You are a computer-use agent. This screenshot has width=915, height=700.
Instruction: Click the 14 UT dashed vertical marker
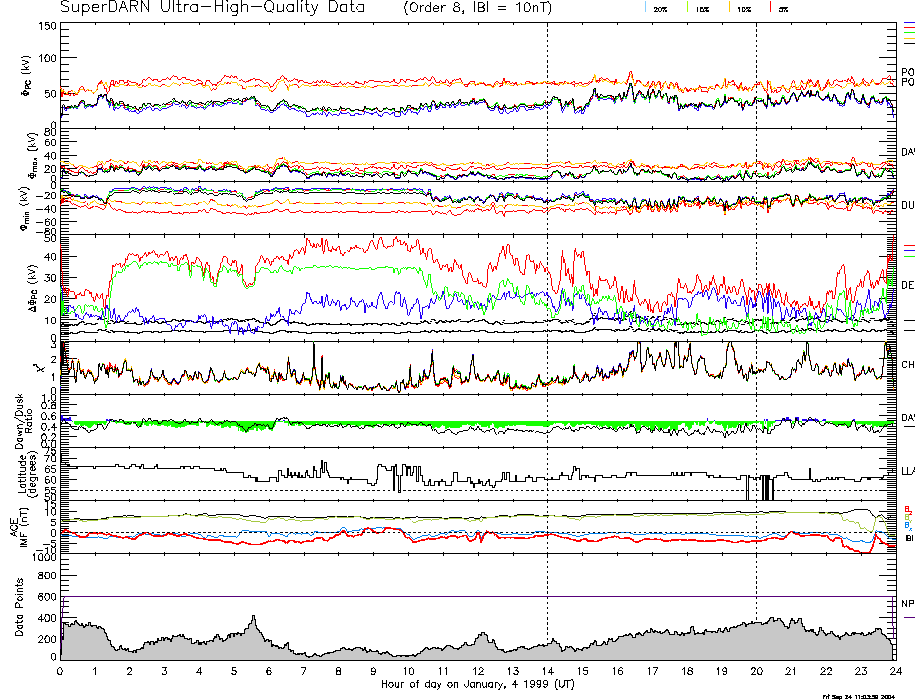point(547,300)
